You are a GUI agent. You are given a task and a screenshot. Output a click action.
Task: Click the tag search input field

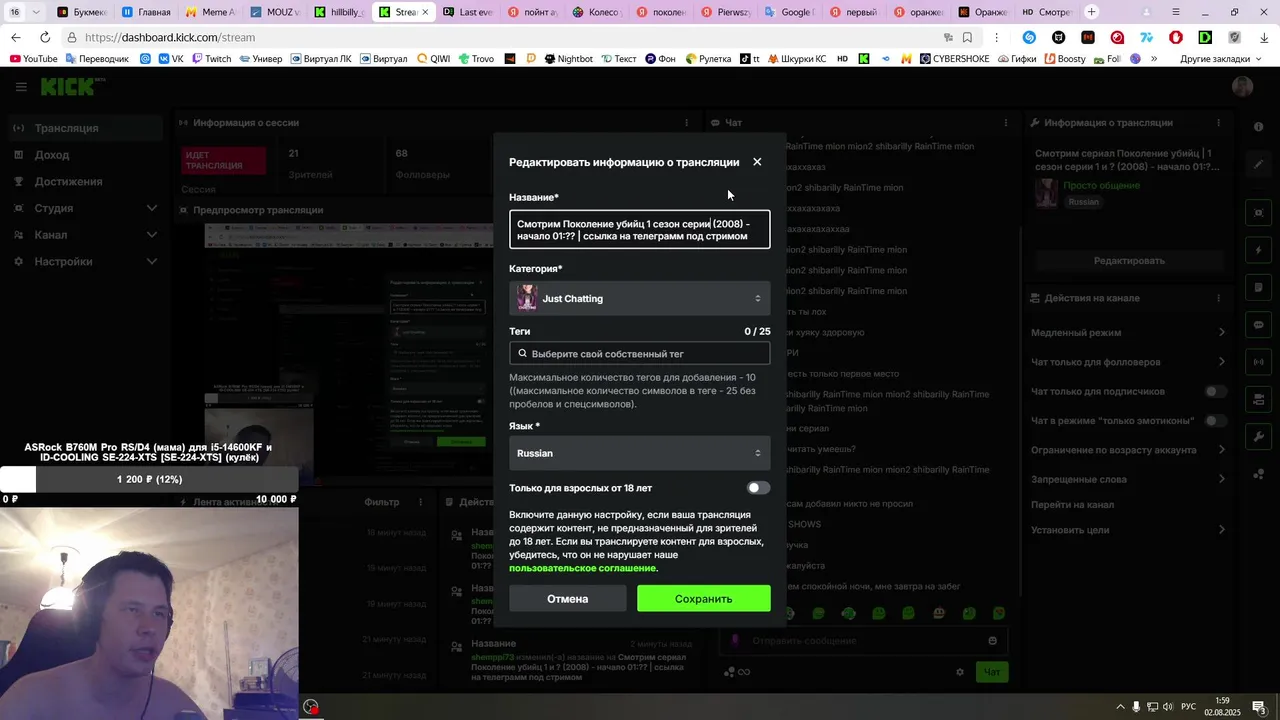(640, 354)
